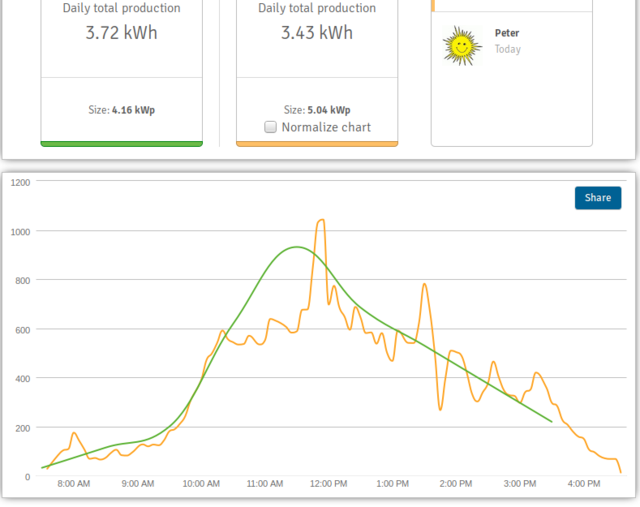This screenshot has height=507, width=640.
Task: Click the 1200 y-axis label
Action: (x=20, y=183)
